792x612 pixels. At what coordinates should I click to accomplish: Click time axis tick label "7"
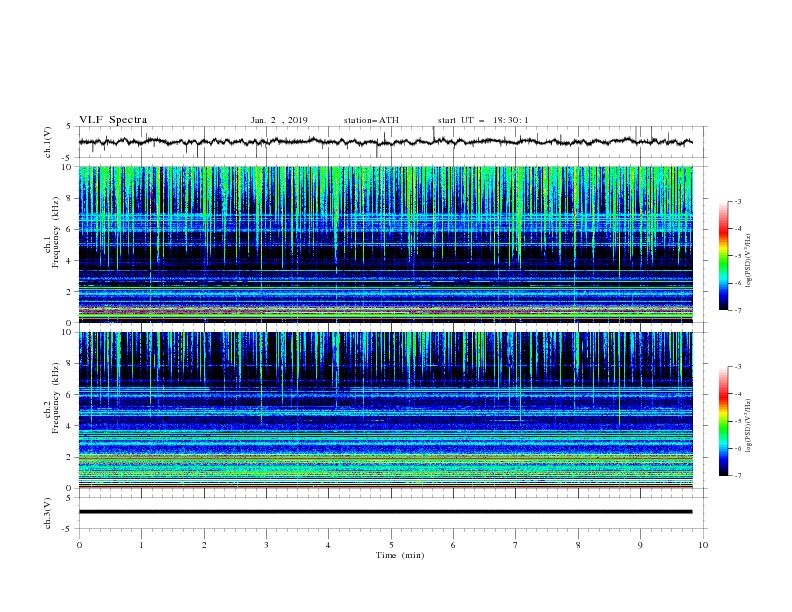pos(515,545)
